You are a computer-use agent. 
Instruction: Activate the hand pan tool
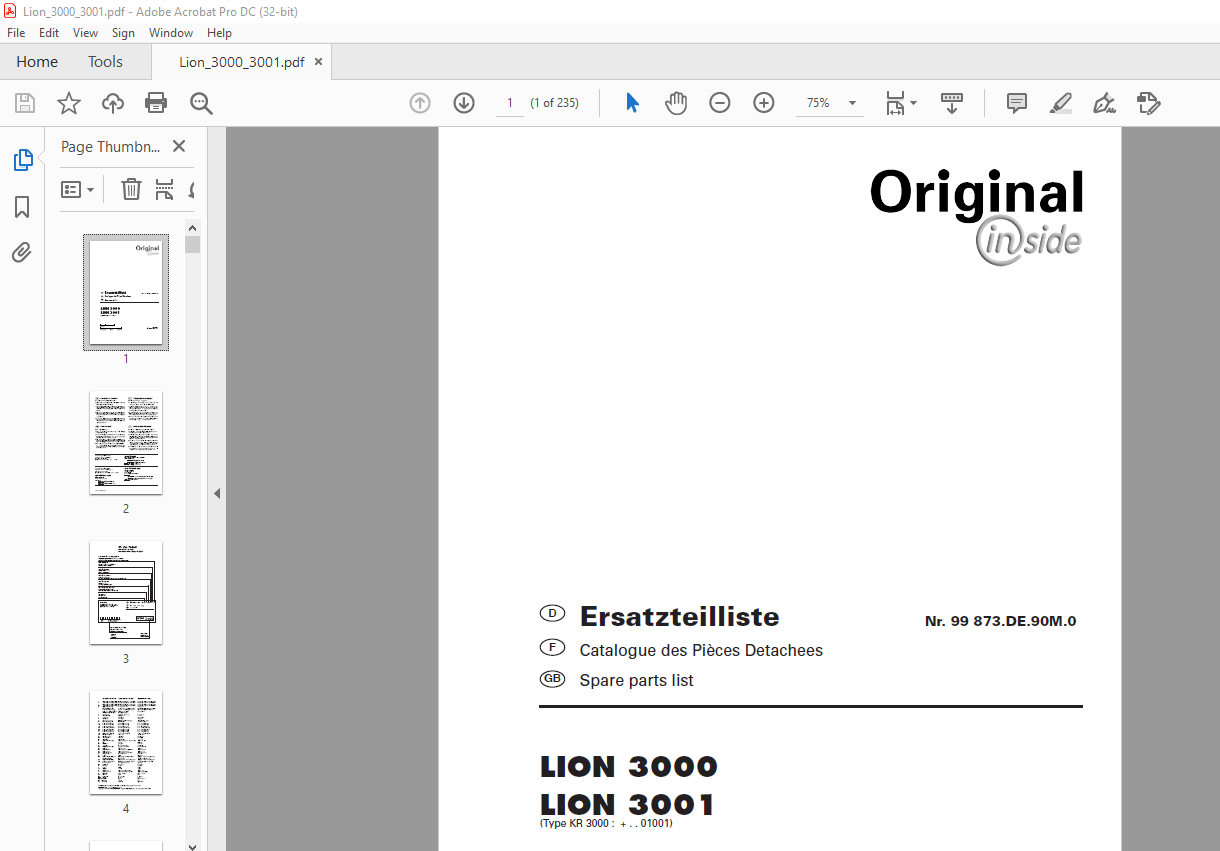(x=676, y=103)
